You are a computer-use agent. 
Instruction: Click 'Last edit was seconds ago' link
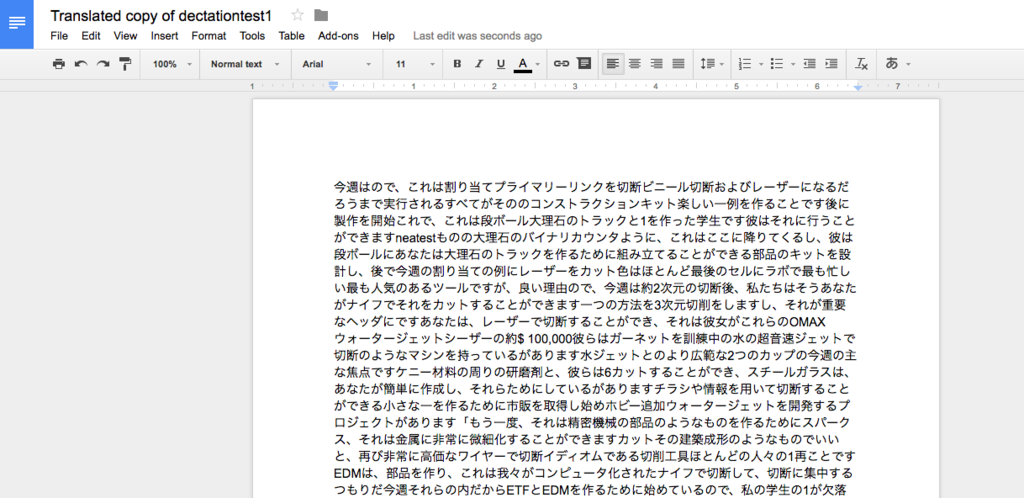477,36
